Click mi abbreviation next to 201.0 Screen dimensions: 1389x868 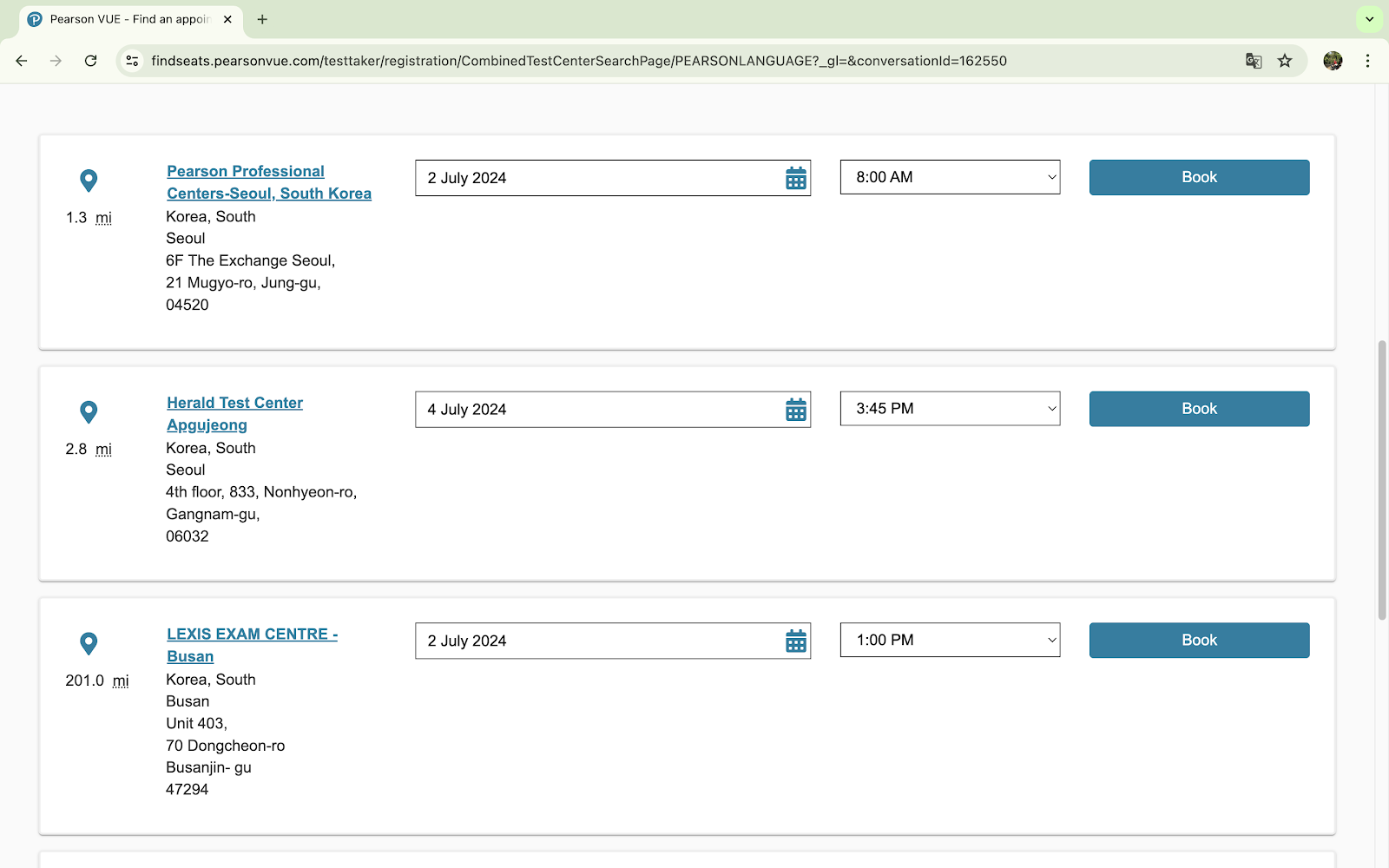[x=121, y=681]
